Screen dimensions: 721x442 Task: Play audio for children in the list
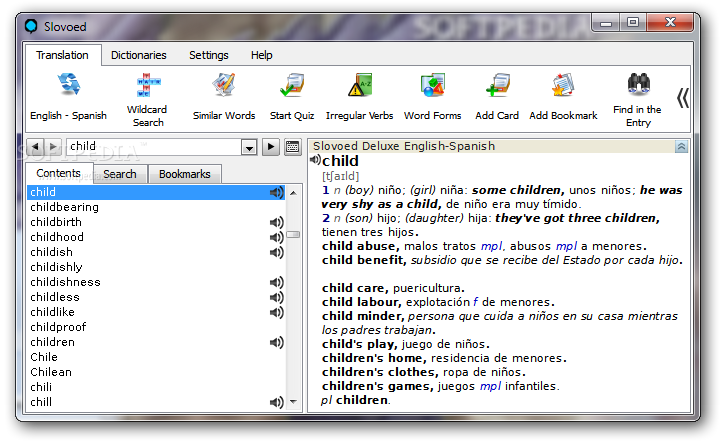[276, 342]
